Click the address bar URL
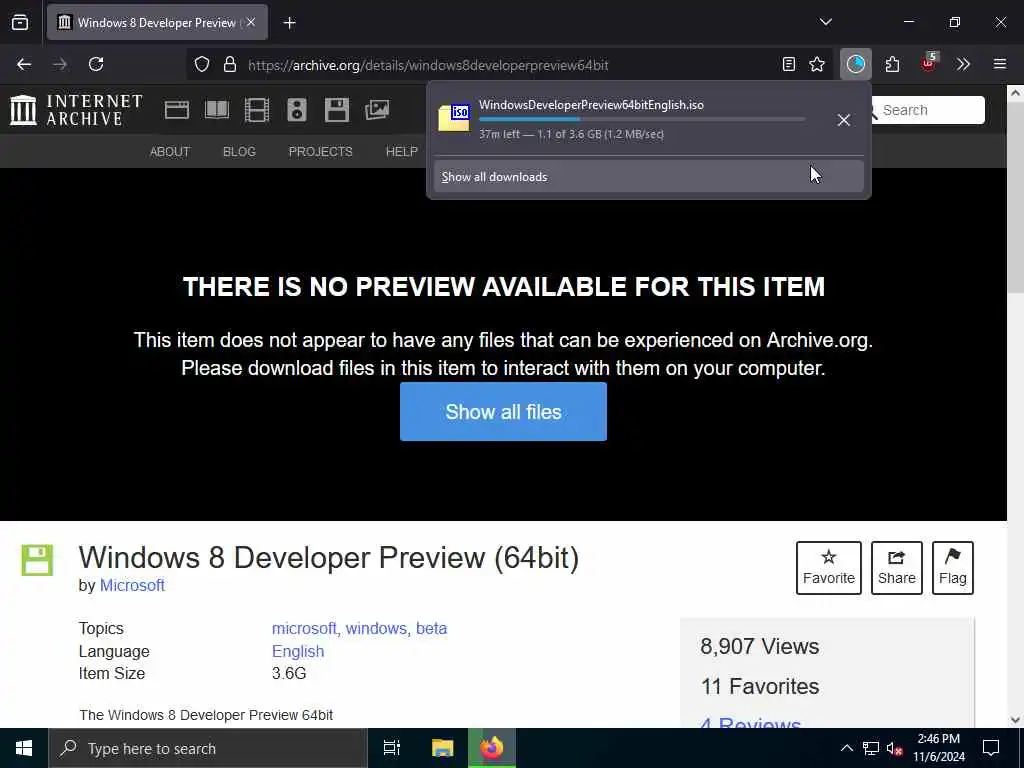 428,65
